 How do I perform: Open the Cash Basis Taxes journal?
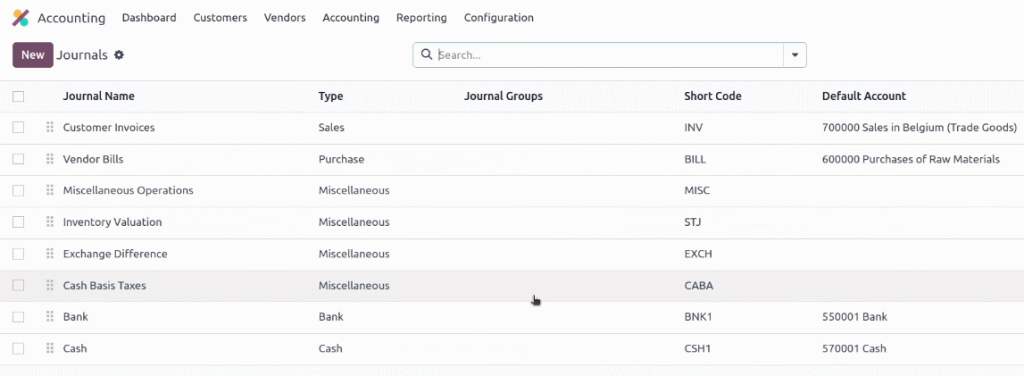pyautogui.click(x=104, y=285)
